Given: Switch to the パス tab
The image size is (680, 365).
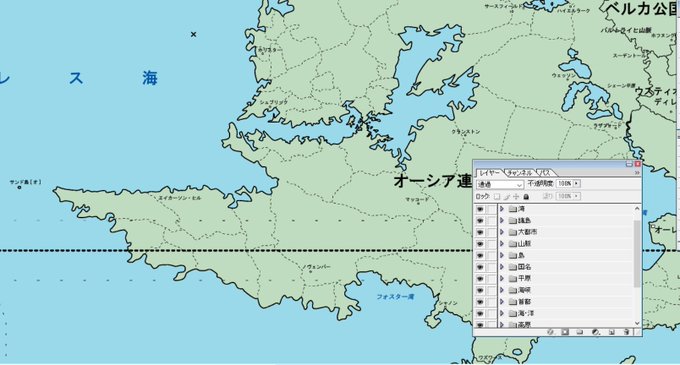Looking at the screenshot, I should (x=545, y=173).
